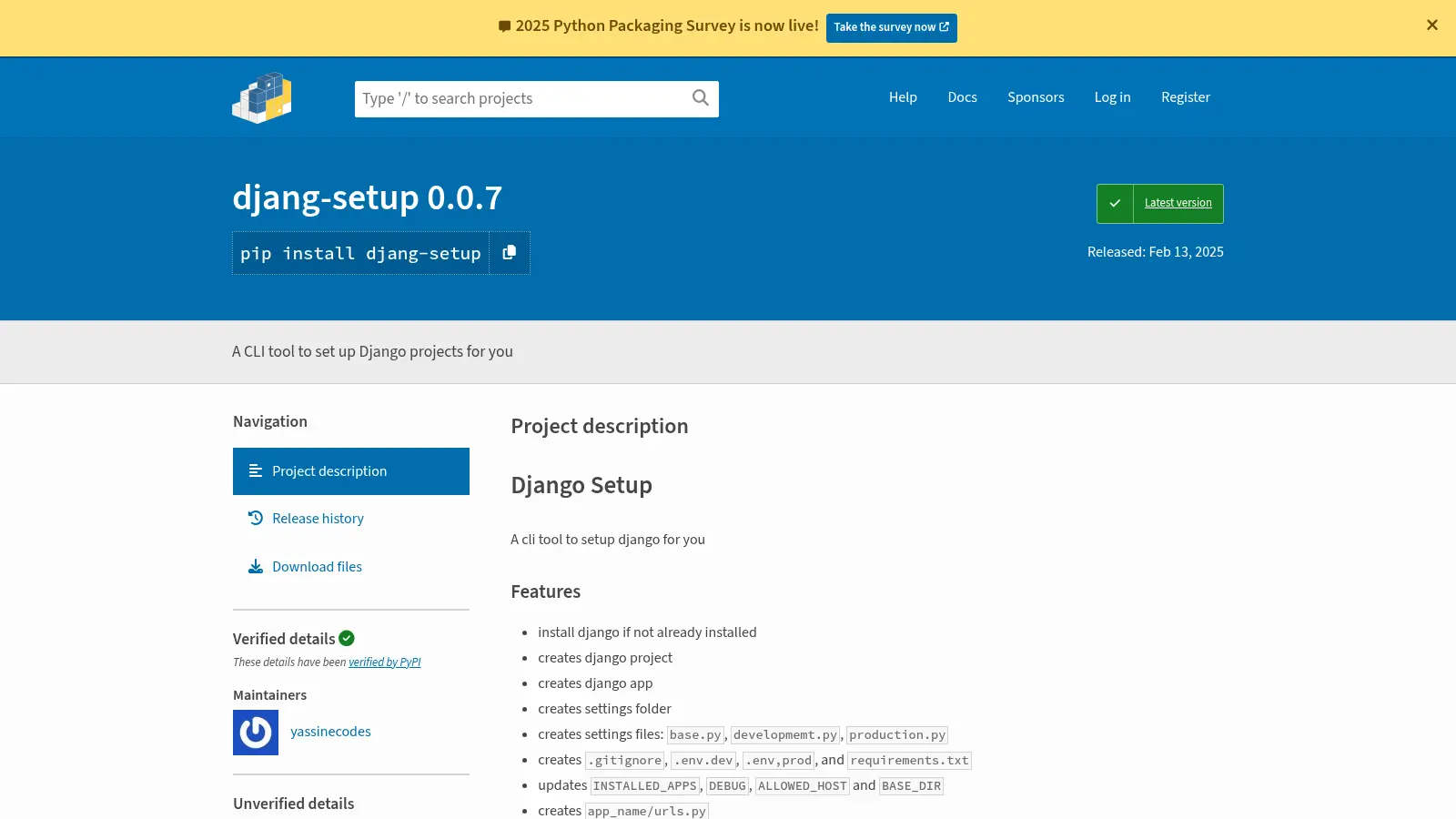Click the search magnifier icon
Viewport: 1456px width, 819px height.
pos(700,98)
